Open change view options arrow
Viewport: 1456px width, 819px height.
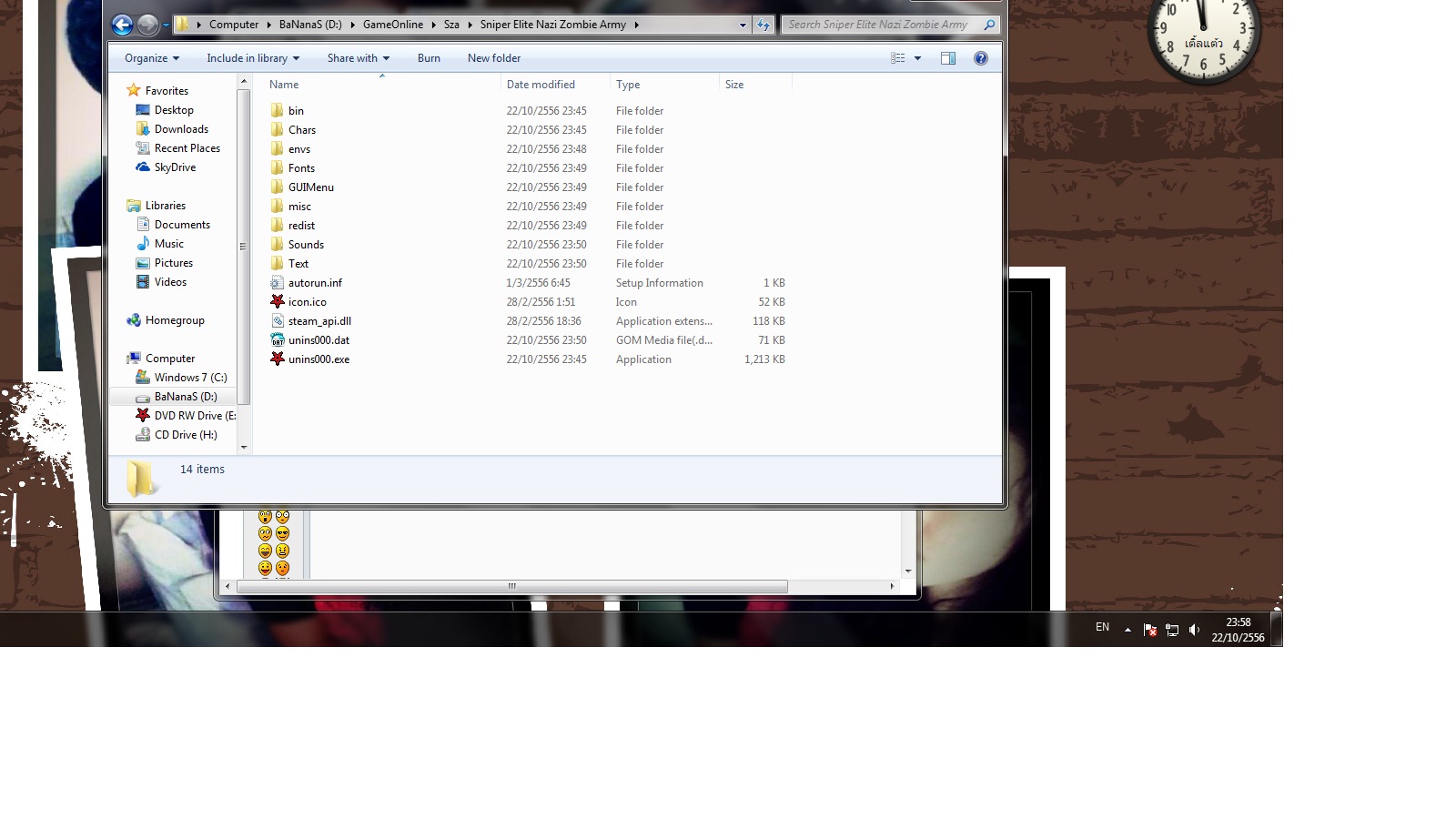click(917, 58)
